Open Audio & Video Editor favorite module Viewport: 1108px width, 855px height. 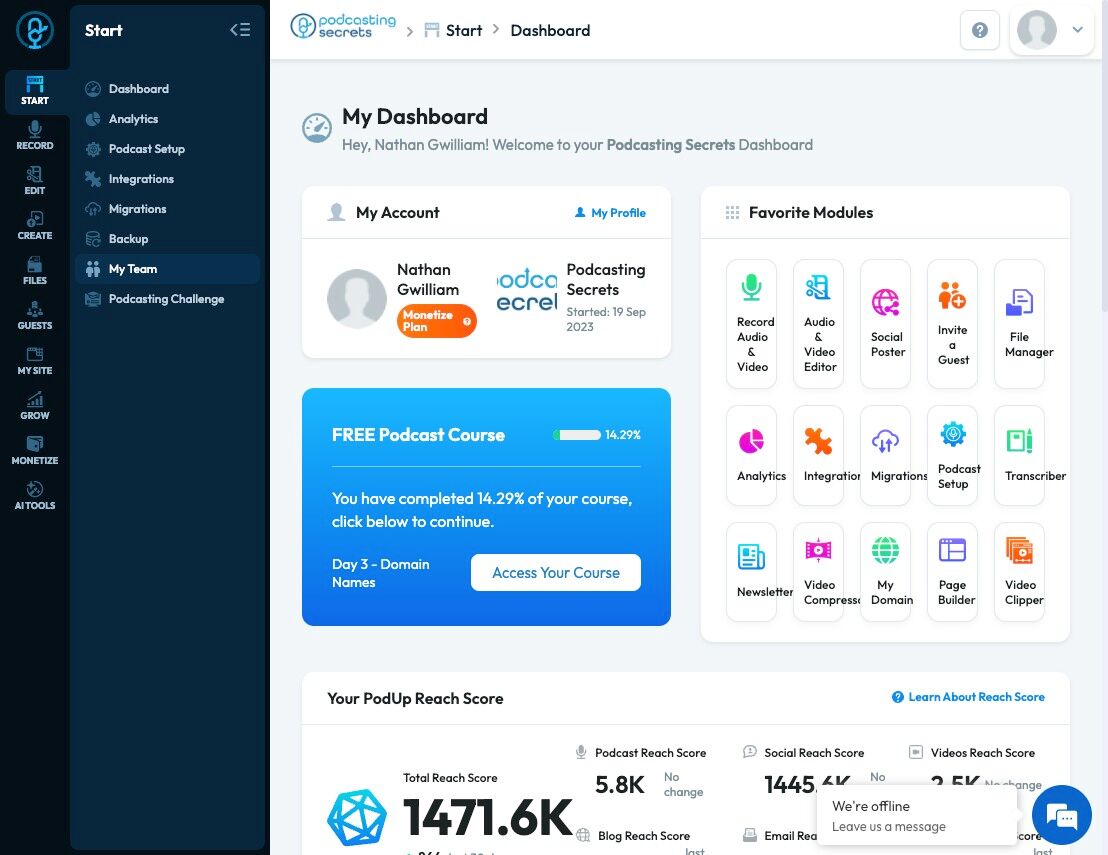[x=818, y=324]
